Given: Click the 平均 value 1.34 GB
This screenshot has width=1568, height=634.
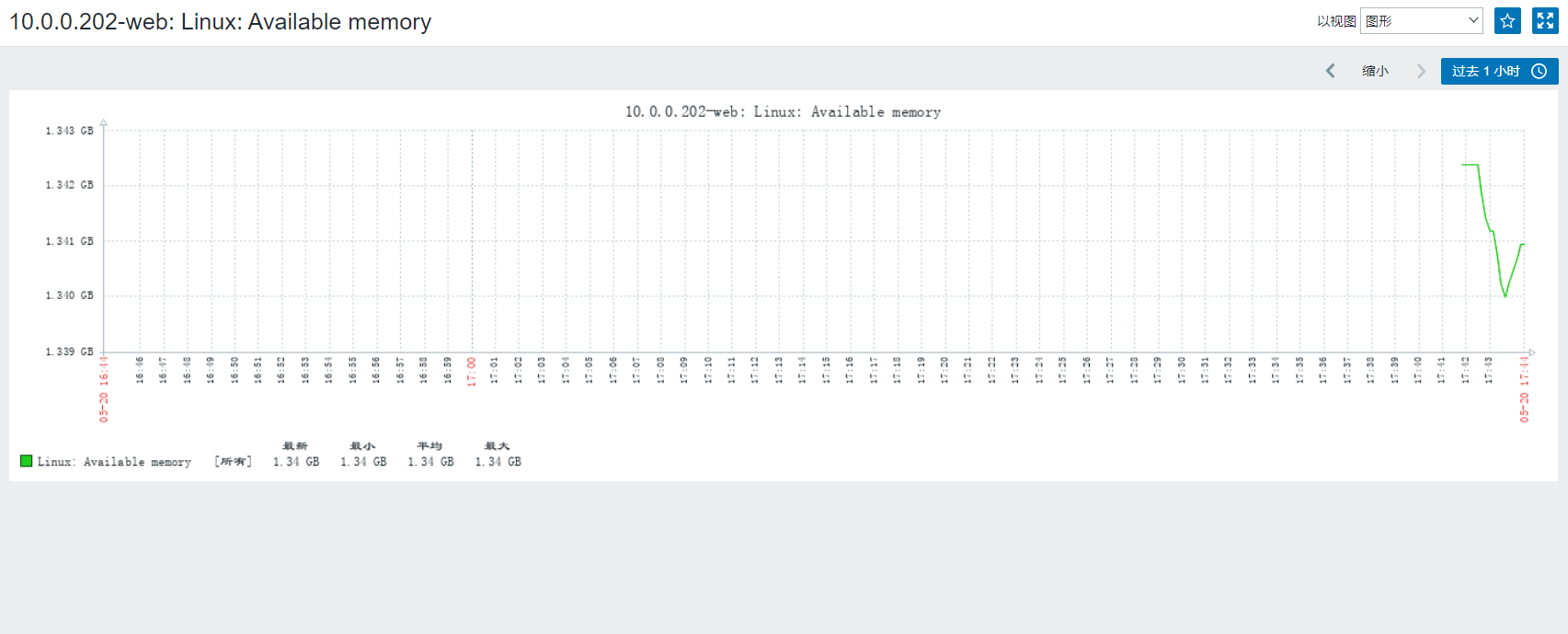Looking at the screenshot, I should tap(430, 462).
